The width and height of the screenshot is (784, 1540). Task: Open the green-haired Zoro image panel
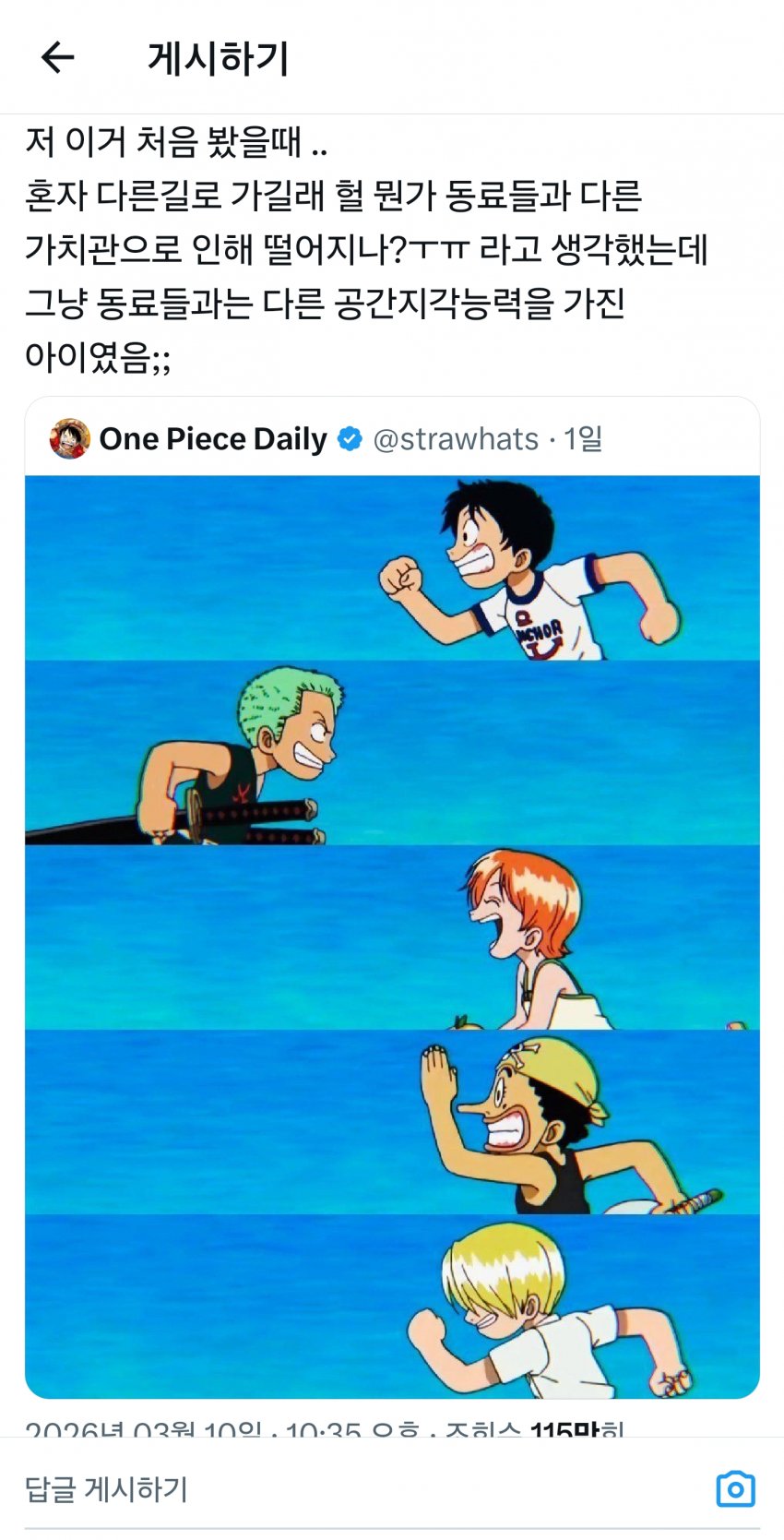(392, 752)
